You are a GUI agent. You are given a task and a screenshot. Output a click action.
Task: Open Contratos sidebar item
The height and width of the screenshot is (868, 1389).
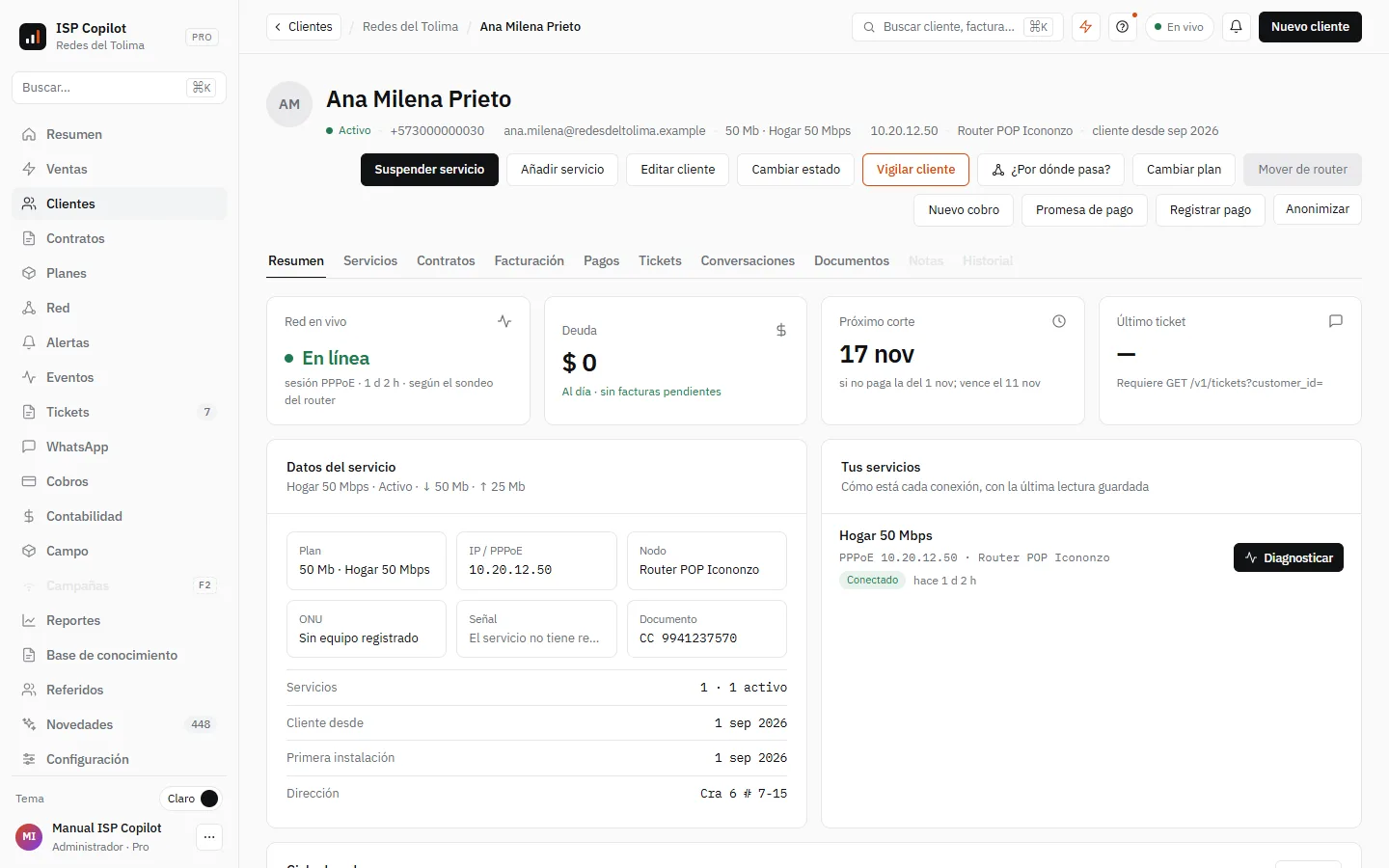point(120,238)
